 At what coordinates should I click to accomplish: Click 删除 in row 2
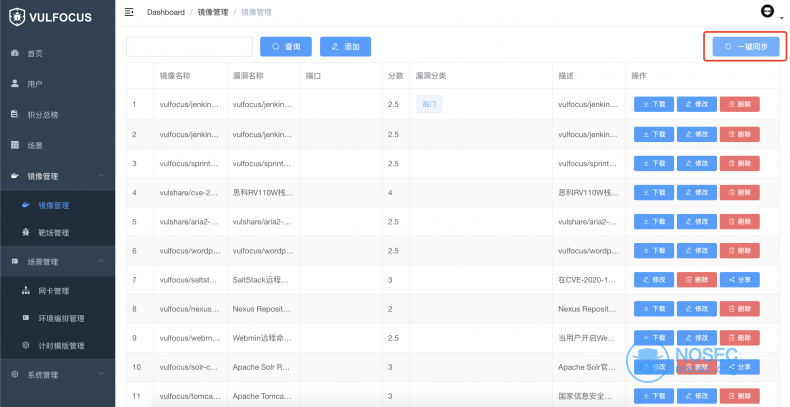coord(740,134)
